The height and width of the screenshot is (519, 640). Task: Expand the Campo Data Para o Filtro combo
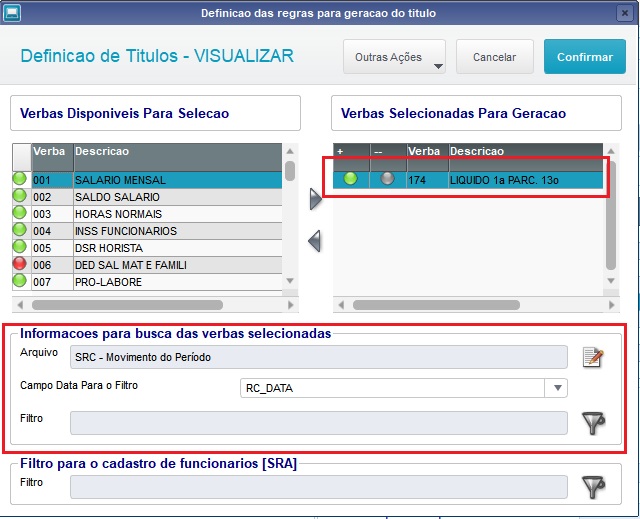point(558,388)
